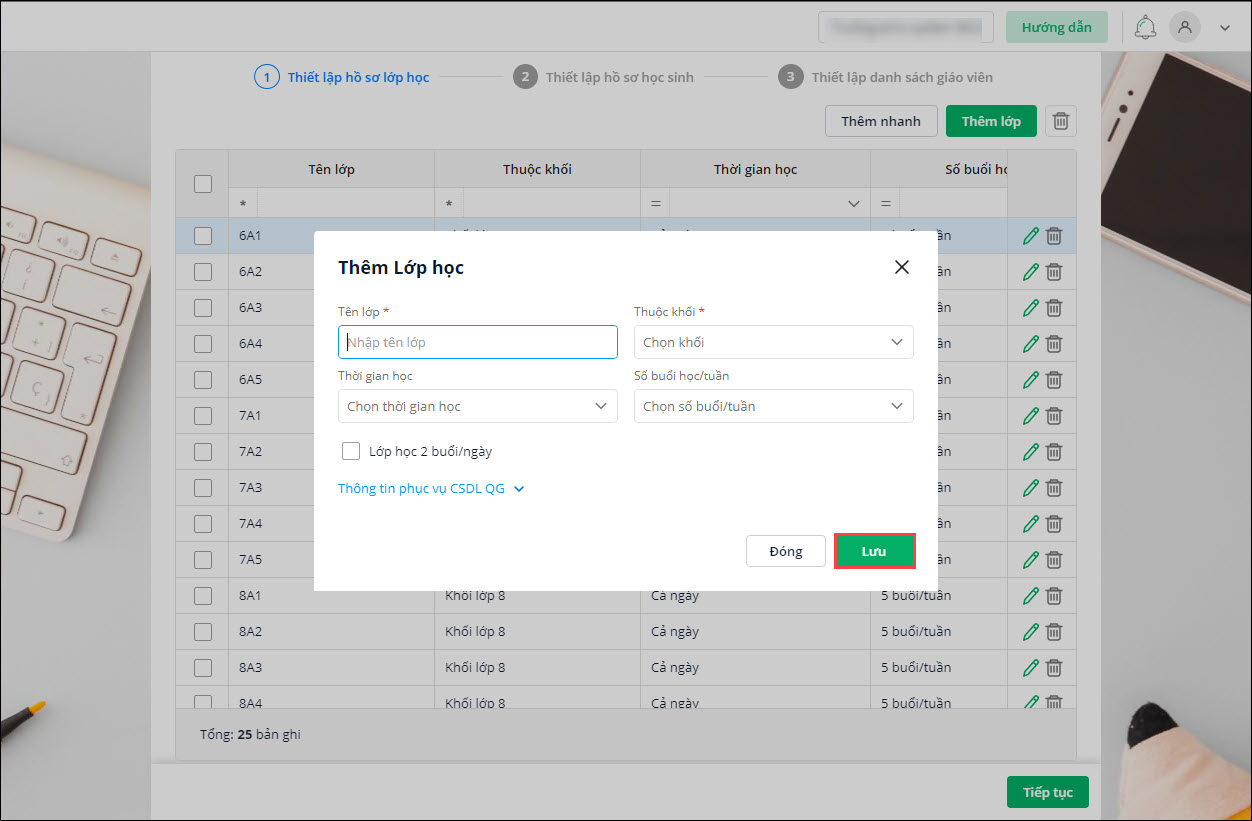Close the Thêm Lớp học dialog with X

coord(902,267)
